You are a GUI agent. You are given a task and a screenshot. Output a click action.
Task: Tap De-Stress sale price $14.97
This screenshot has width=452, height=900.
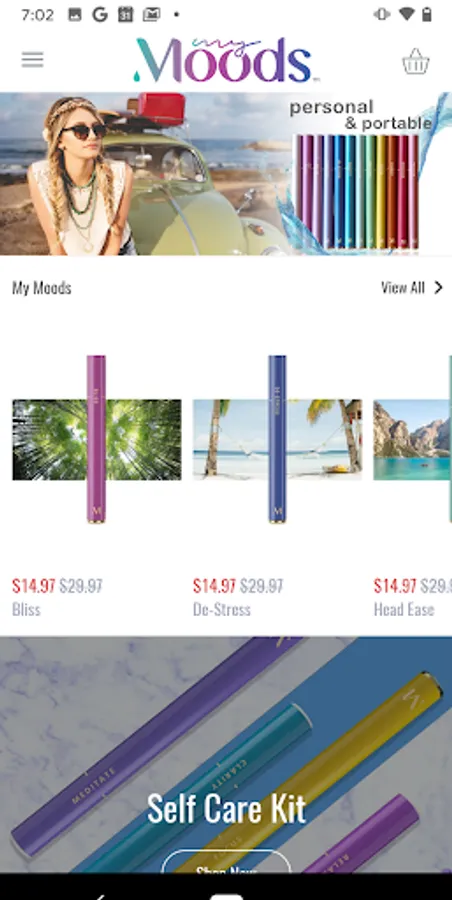(214, 586)
